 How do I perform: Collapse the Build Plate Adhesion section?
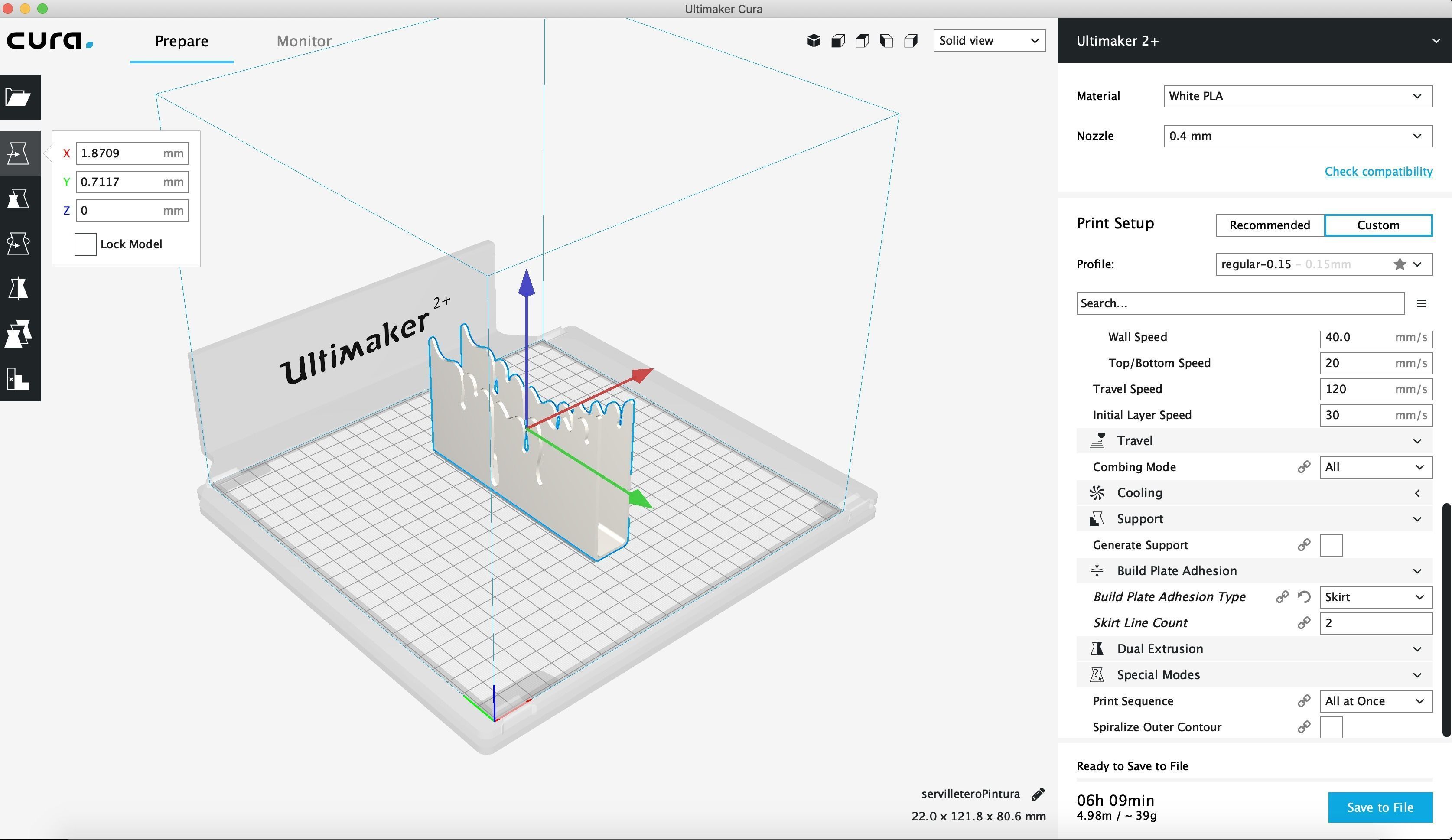coord(1254,571)
